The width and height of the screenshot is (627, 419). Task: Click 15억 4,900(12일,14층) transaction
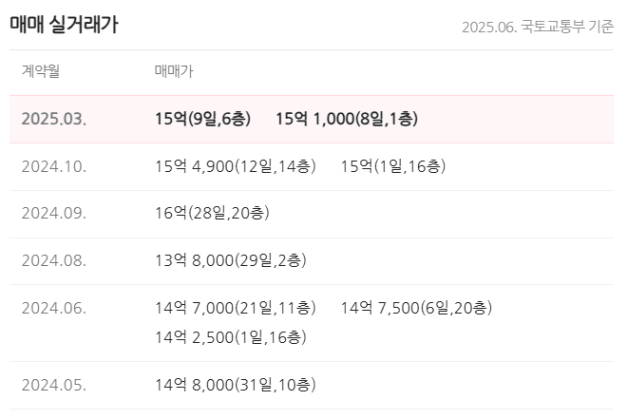tap(236, 167)
